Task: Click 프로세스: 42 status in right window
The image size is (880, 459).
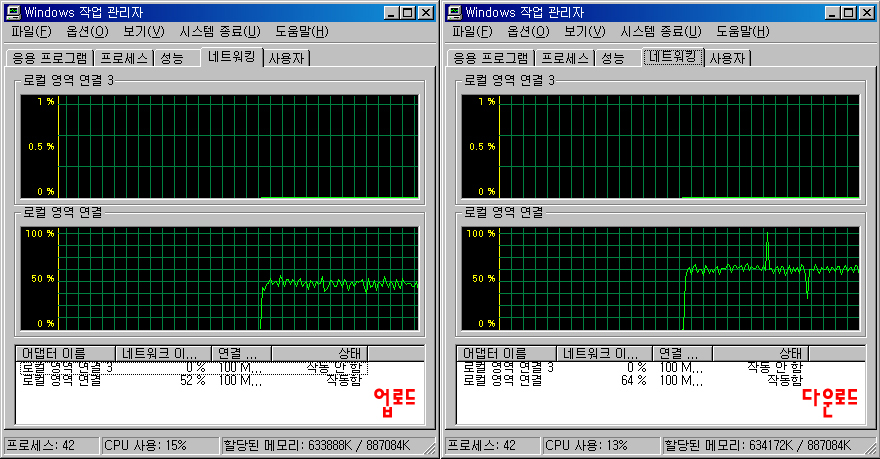Action: (492, 446)
